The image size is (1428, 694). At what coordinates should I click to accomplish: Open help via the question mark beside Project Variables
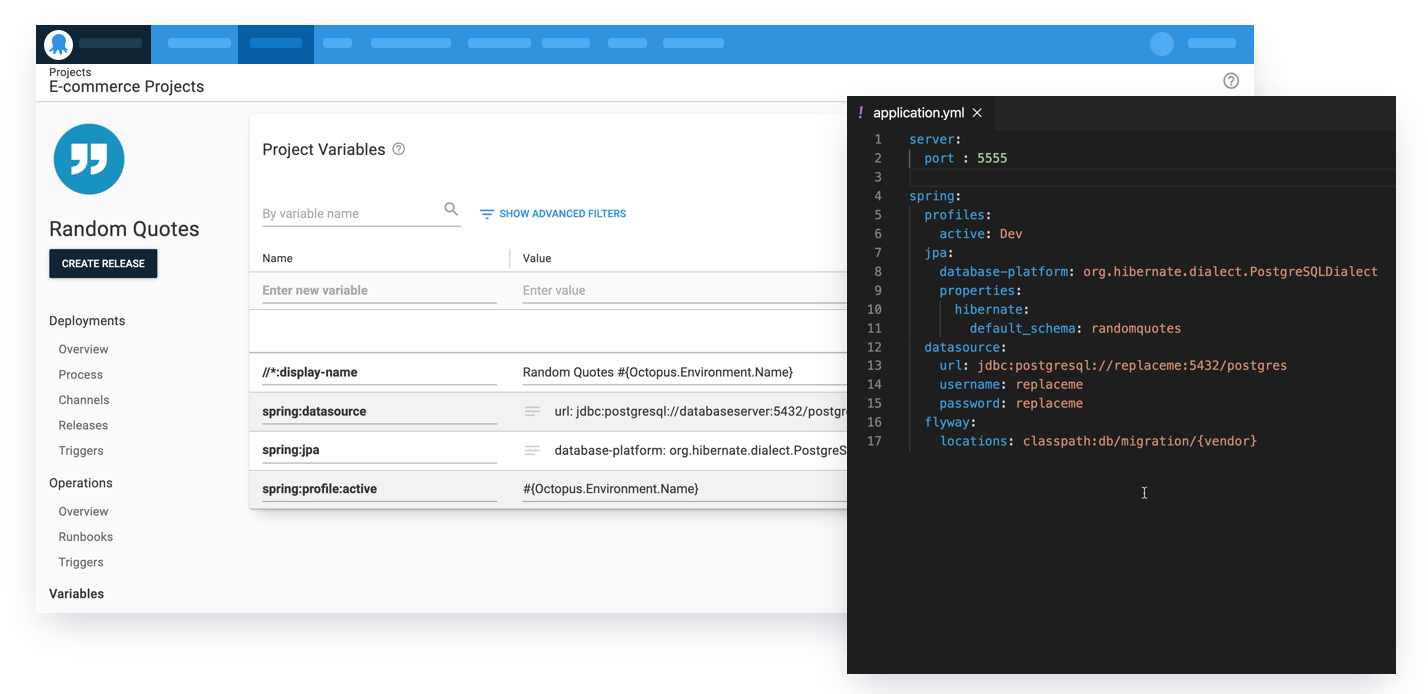(398, 148)
